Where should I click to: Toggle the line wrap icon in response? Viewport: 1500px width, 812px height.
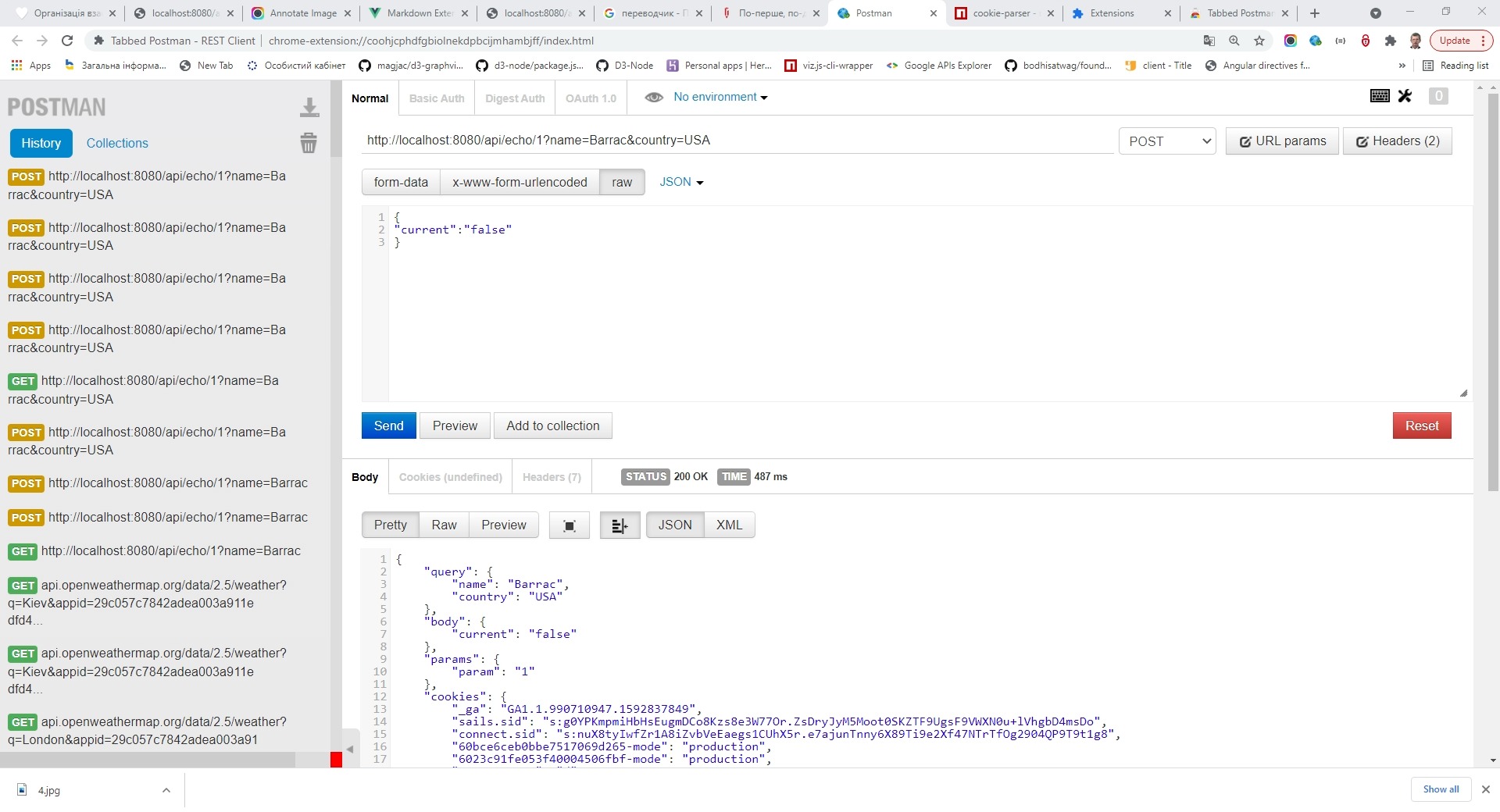[x=620, y=525]
